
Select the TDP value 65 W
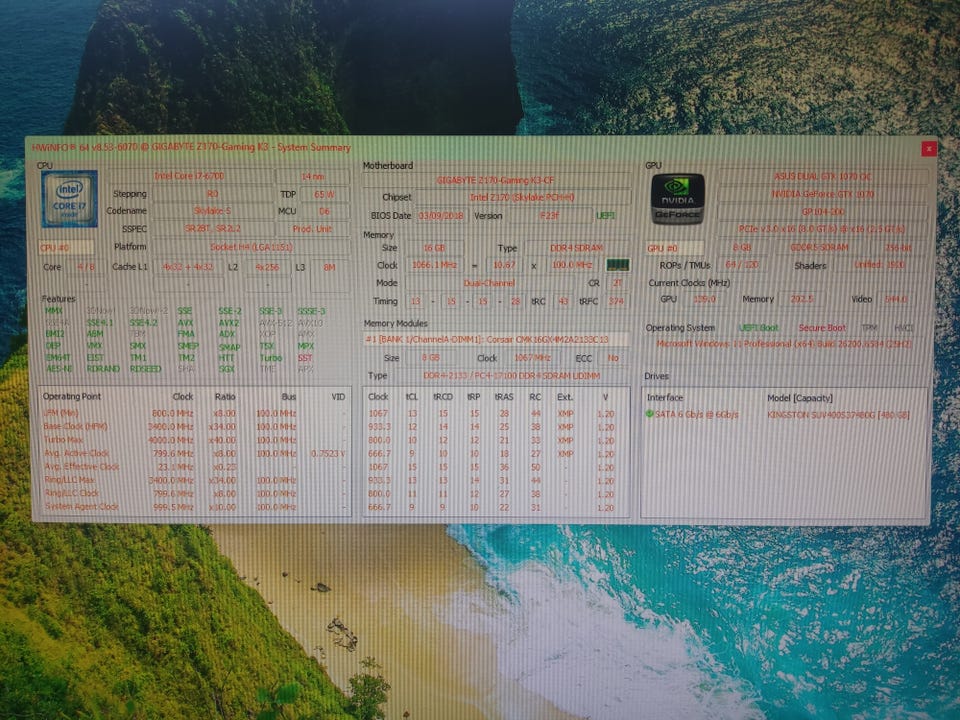click(x=324, y=194)
